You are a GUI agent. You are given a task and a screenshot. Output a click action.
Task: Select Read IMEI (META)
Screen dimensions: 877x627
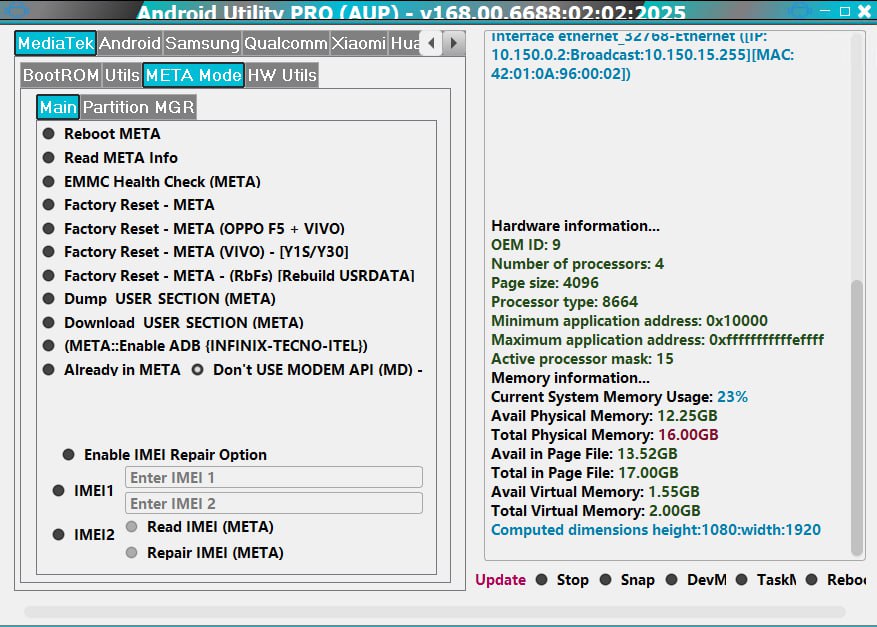[x=200, y=527]
